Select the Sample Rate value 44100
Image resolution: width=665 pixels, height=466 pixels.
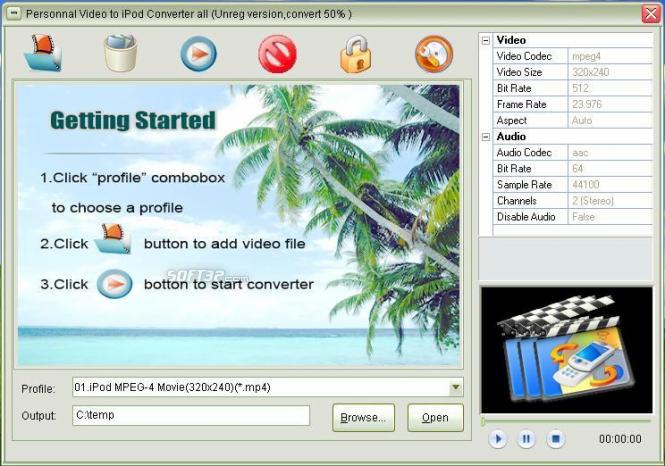(x=610, y=185)
